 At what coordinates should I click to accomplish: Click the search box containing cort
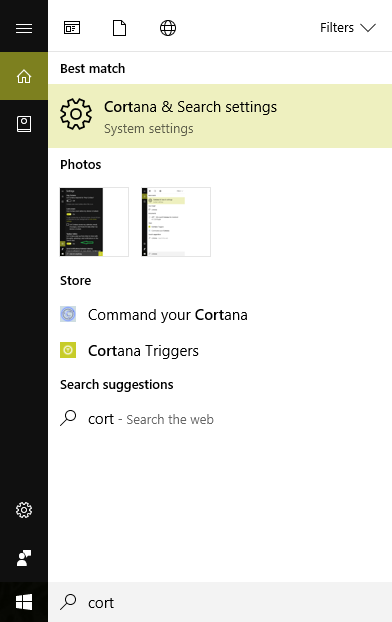220,602
